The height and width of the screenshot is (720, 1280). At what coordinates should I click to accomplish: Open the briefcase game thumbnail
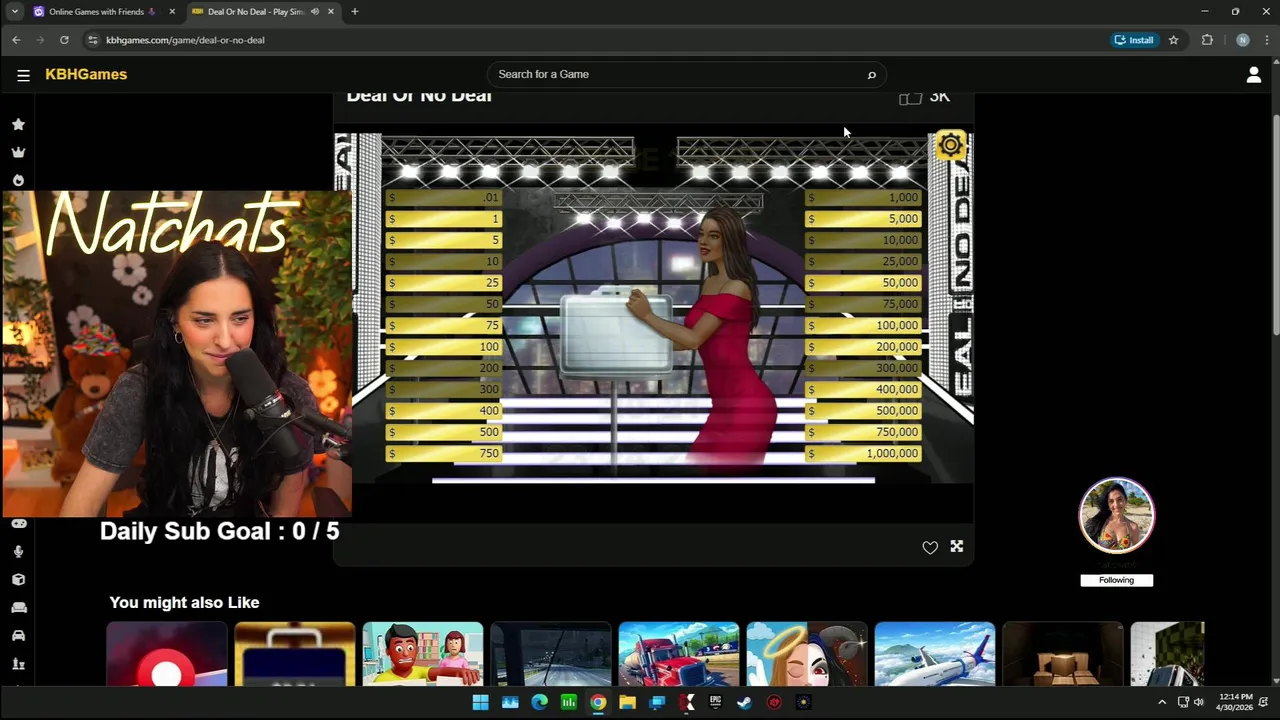click(x=295, y=654)
